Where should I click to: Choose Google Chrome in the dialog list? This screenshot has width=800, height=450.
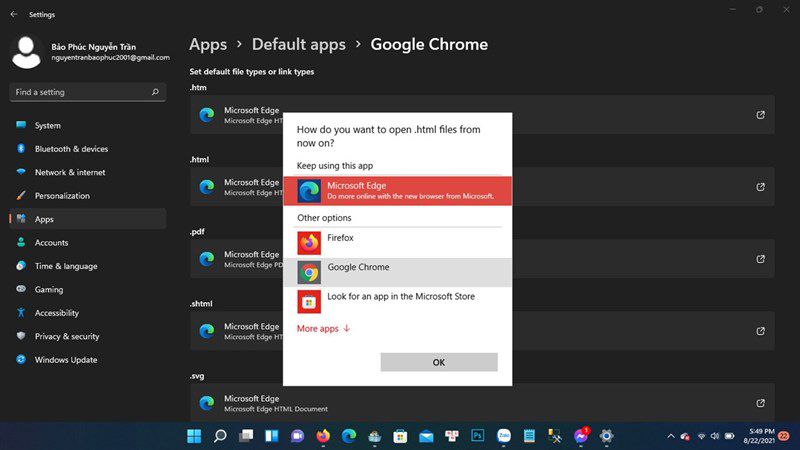[x=397, y=272]
